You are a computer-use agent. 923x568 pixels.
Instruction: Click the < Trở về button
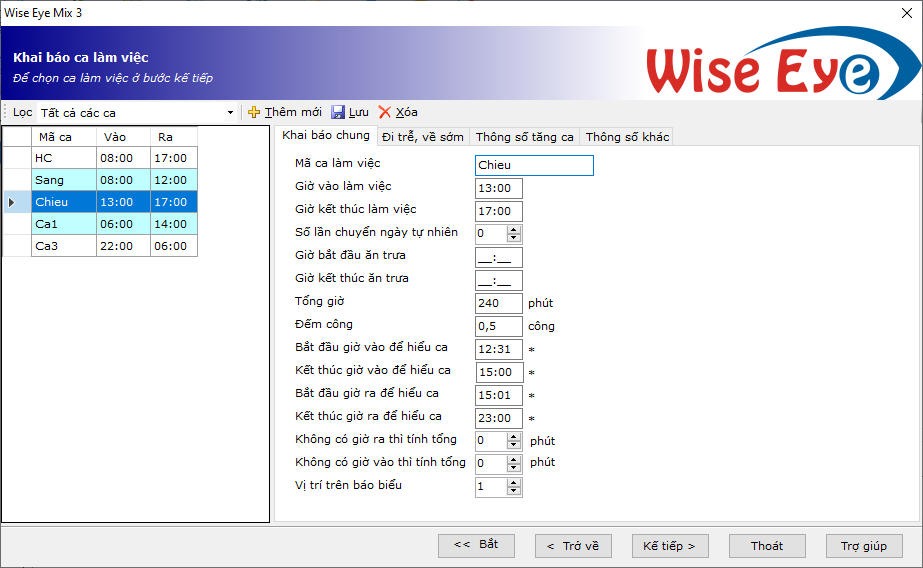(573, 546)
